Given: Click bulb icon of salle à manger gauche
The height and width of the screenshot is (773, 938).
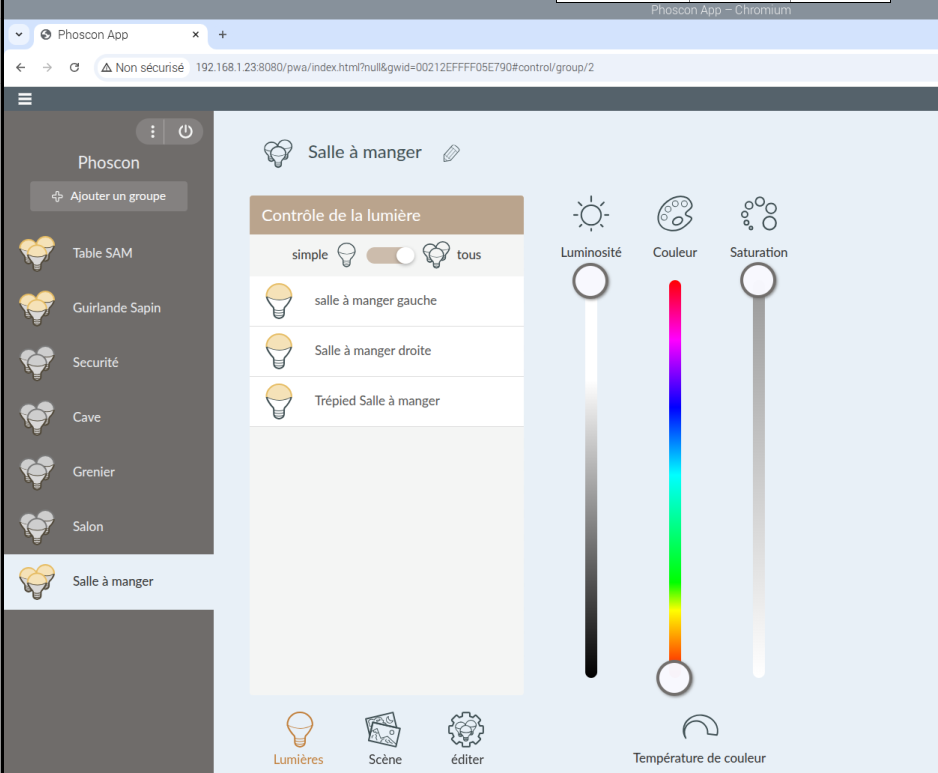Looking at the screenshot, I should click(279, 301).
